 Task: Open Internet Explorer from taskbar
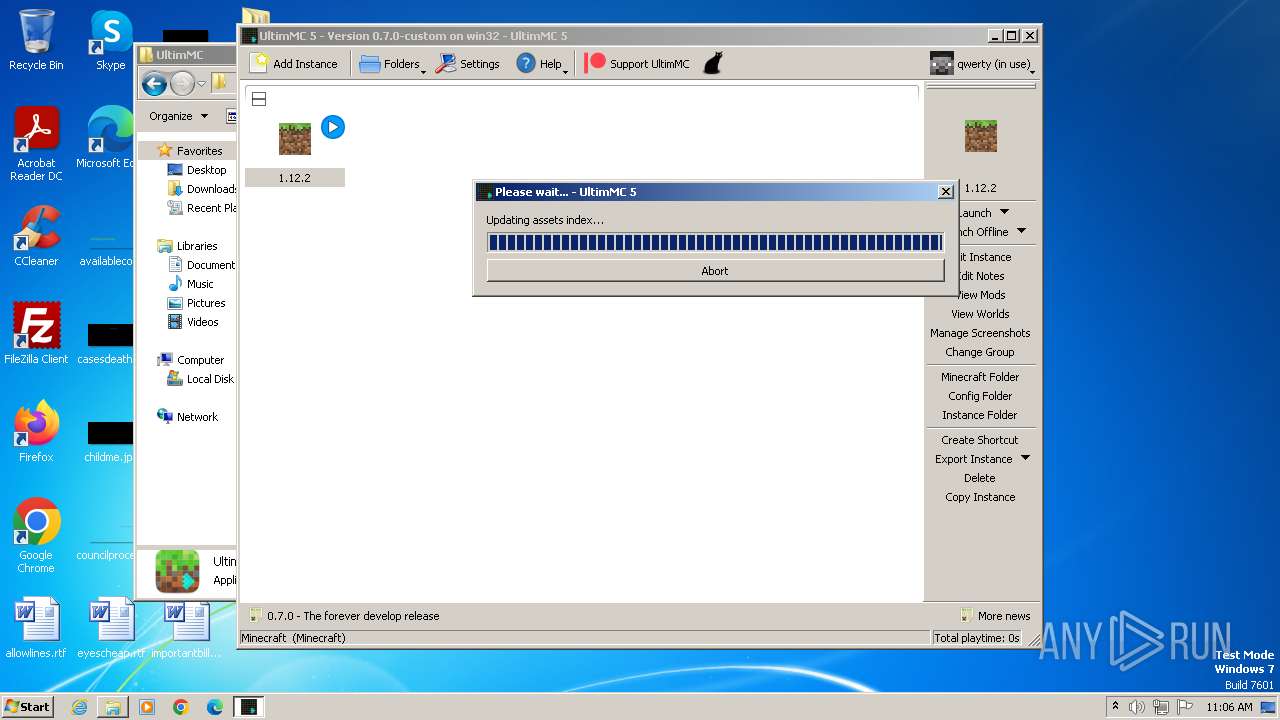pos(79,707)
